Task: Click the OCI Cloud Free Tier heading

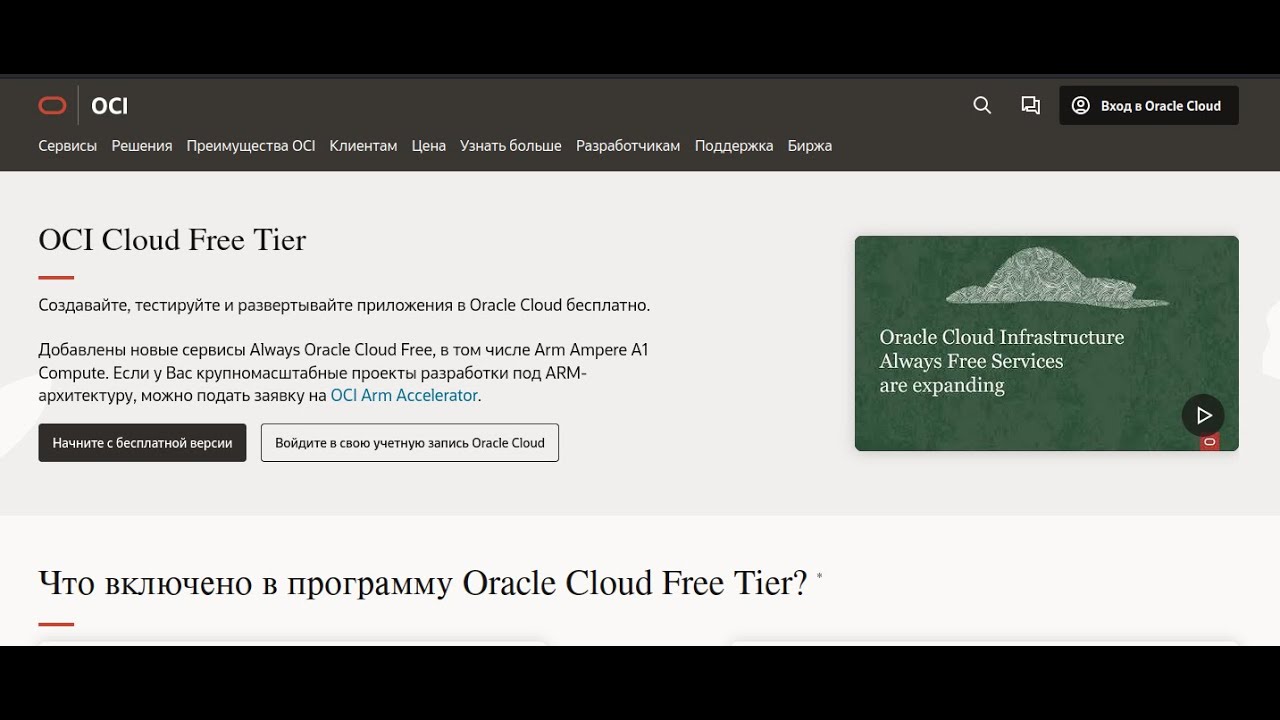Action: [172, 240]
